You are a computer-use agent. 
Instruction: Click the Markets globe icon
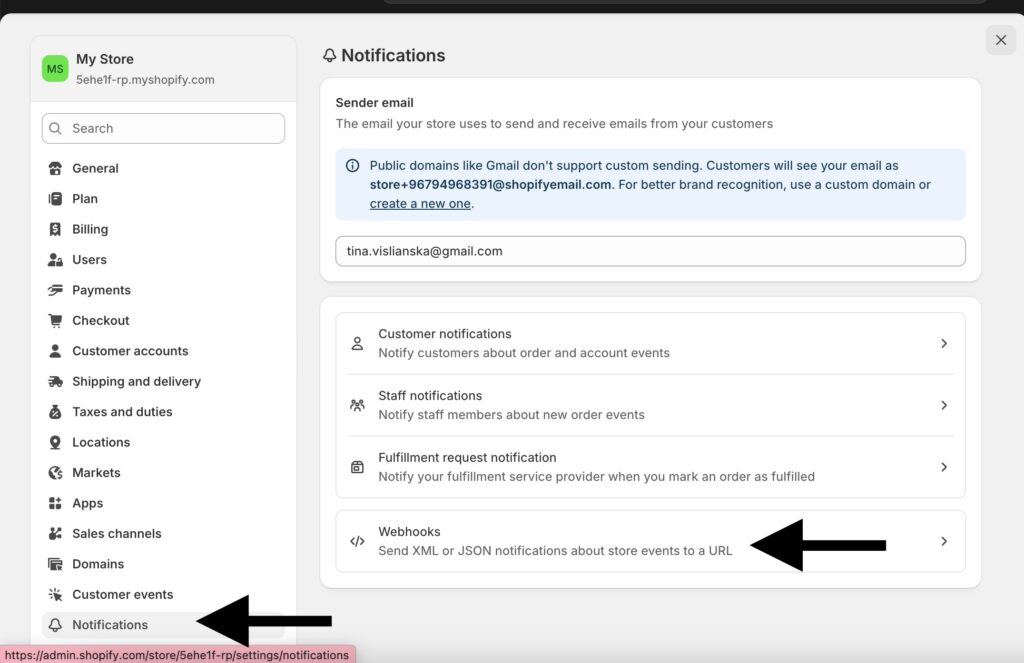point(55,473)
